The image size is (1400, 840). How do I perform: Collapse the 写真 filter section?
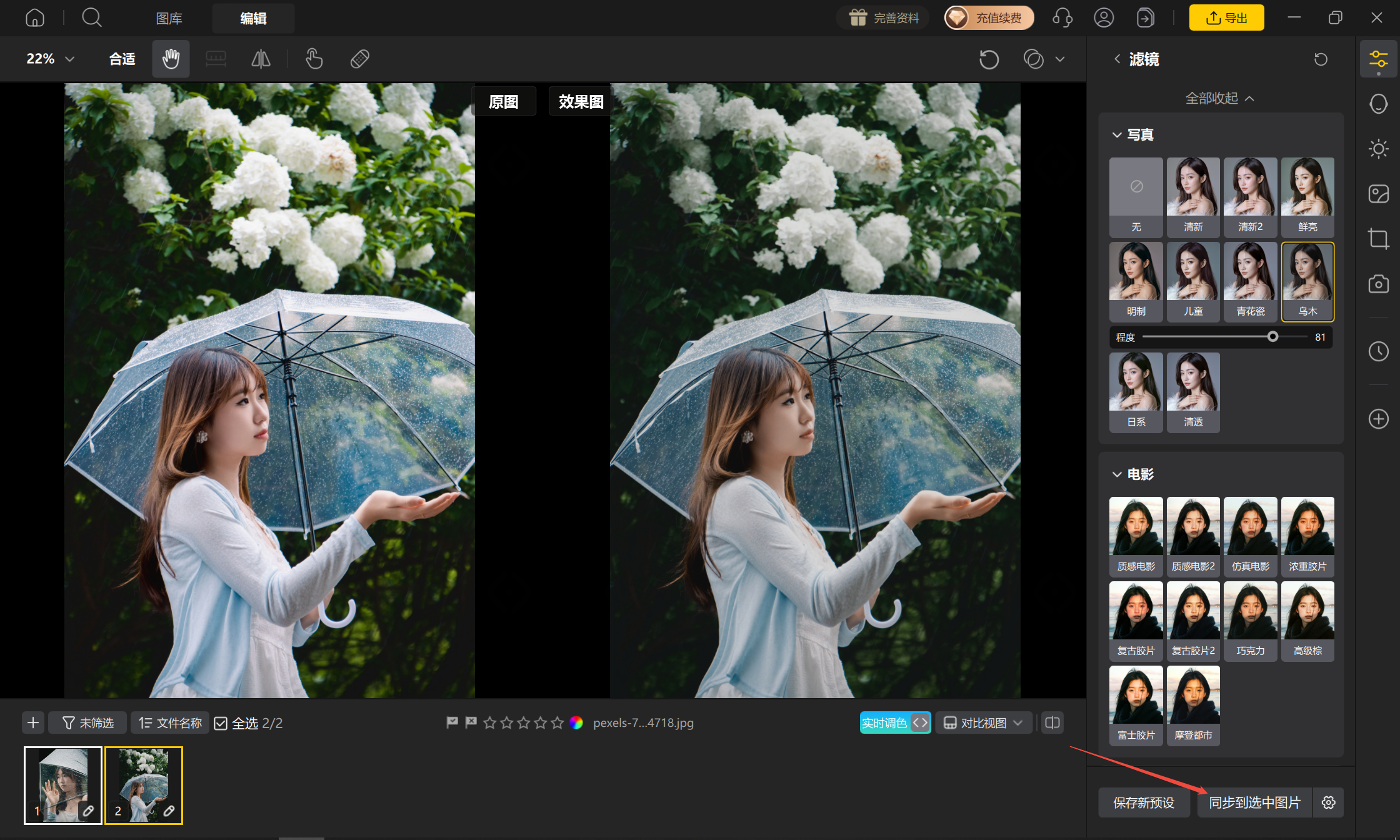pyautogui.click(x=1117, y=134)
